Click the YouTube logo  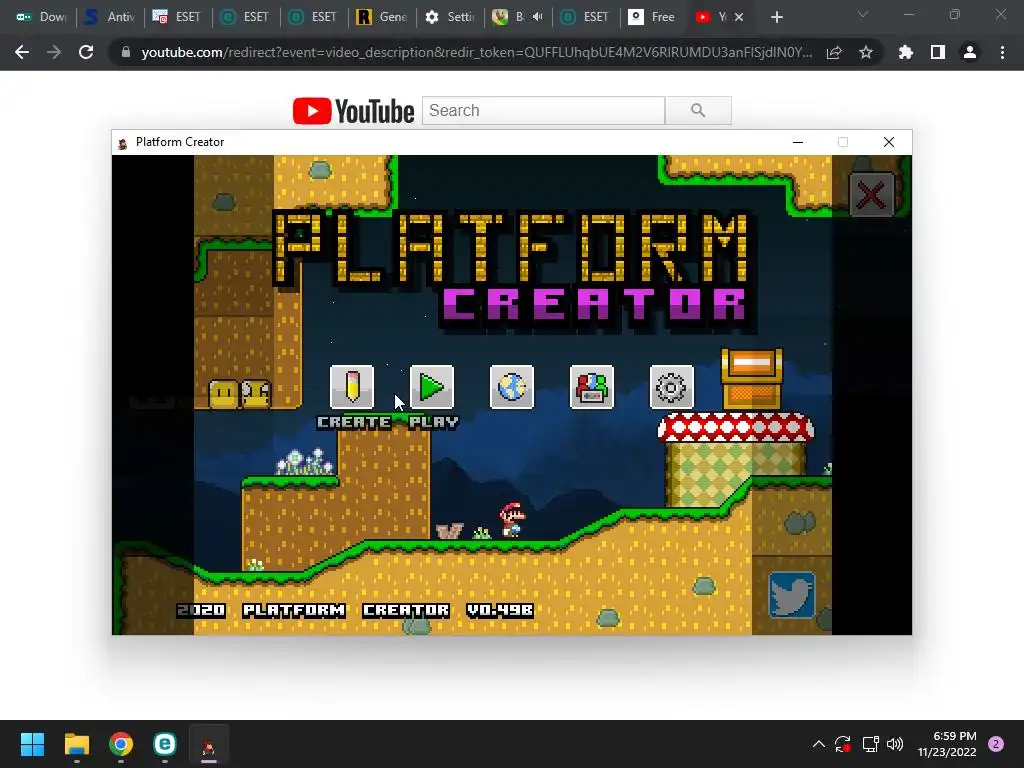[353, 111]
